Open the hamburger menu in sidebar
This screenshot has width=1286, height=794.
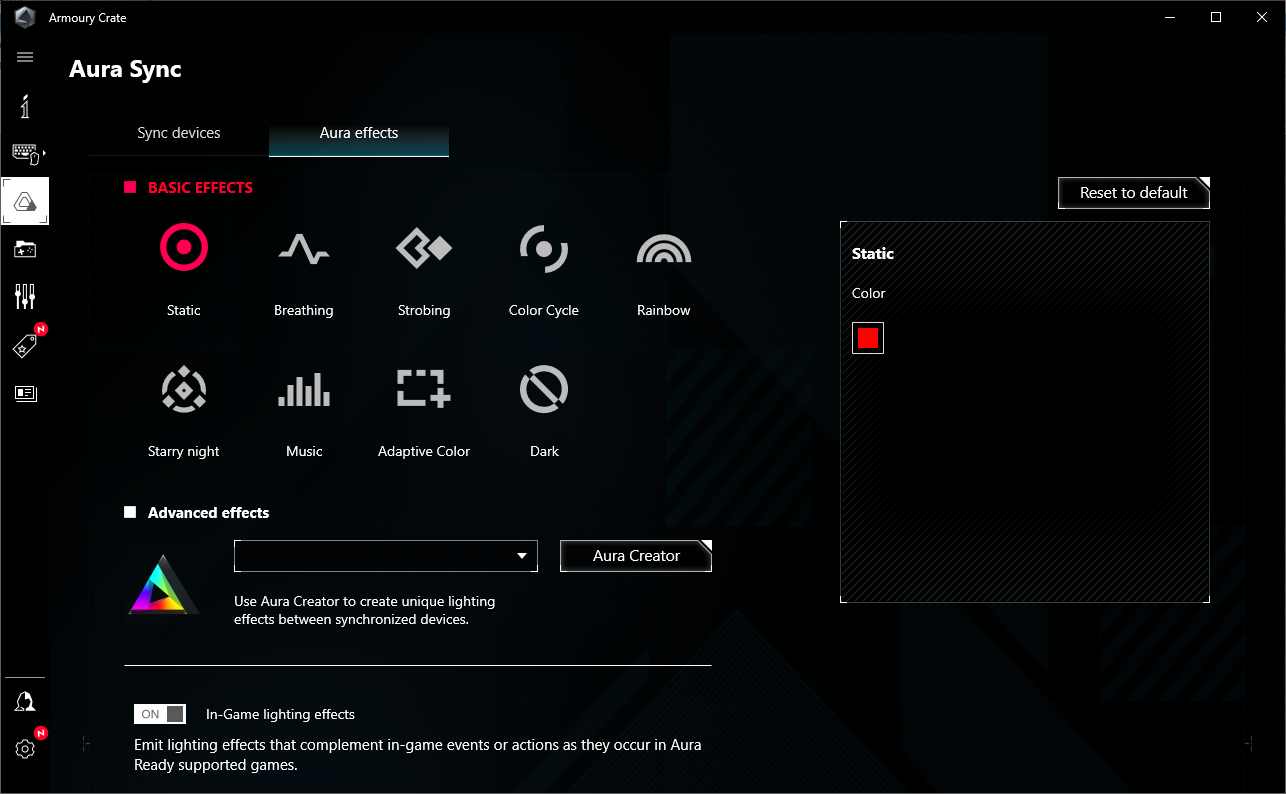point(25,57)
